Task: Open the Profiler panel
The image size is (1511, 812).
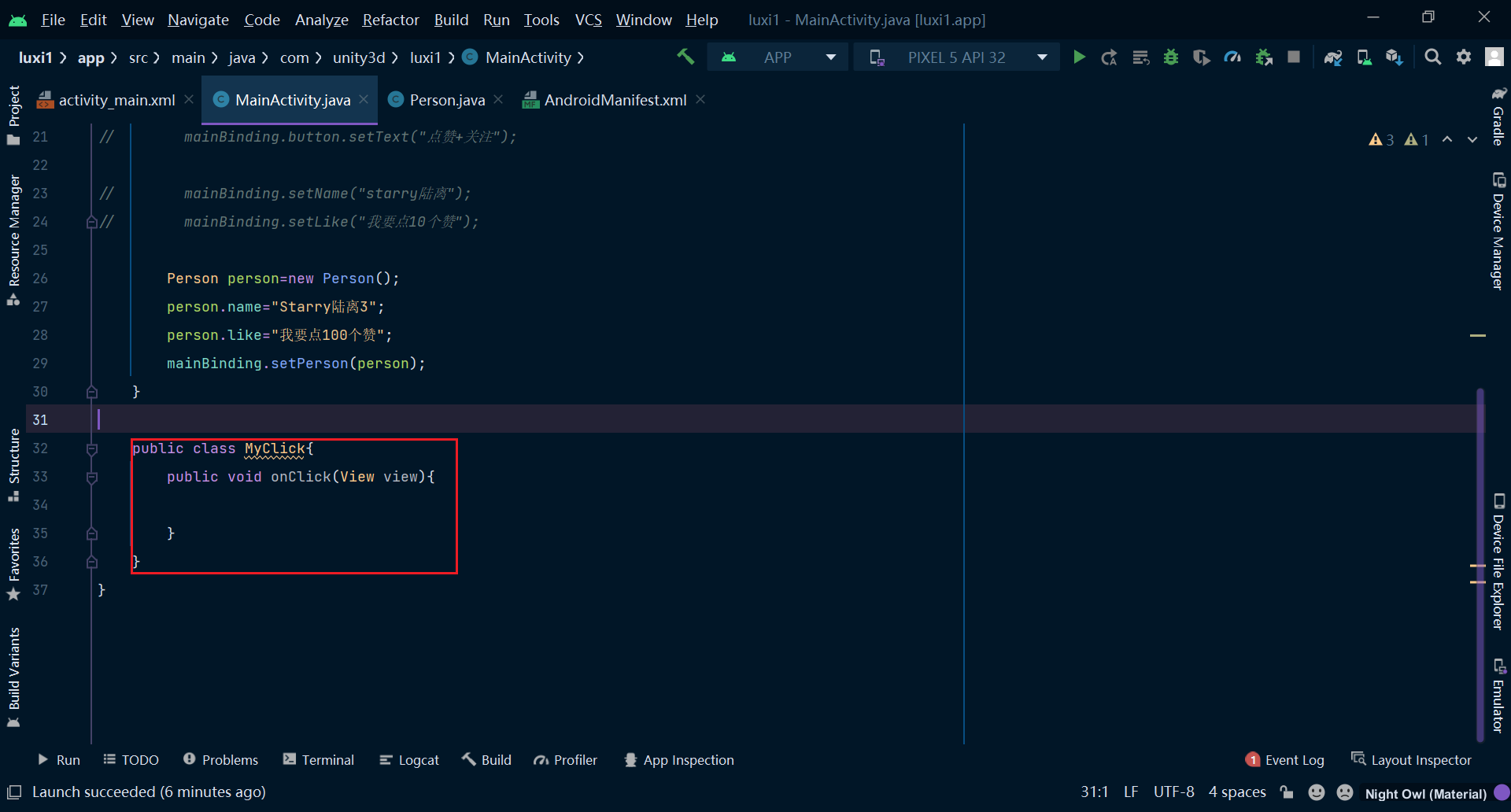Action: 565,760
